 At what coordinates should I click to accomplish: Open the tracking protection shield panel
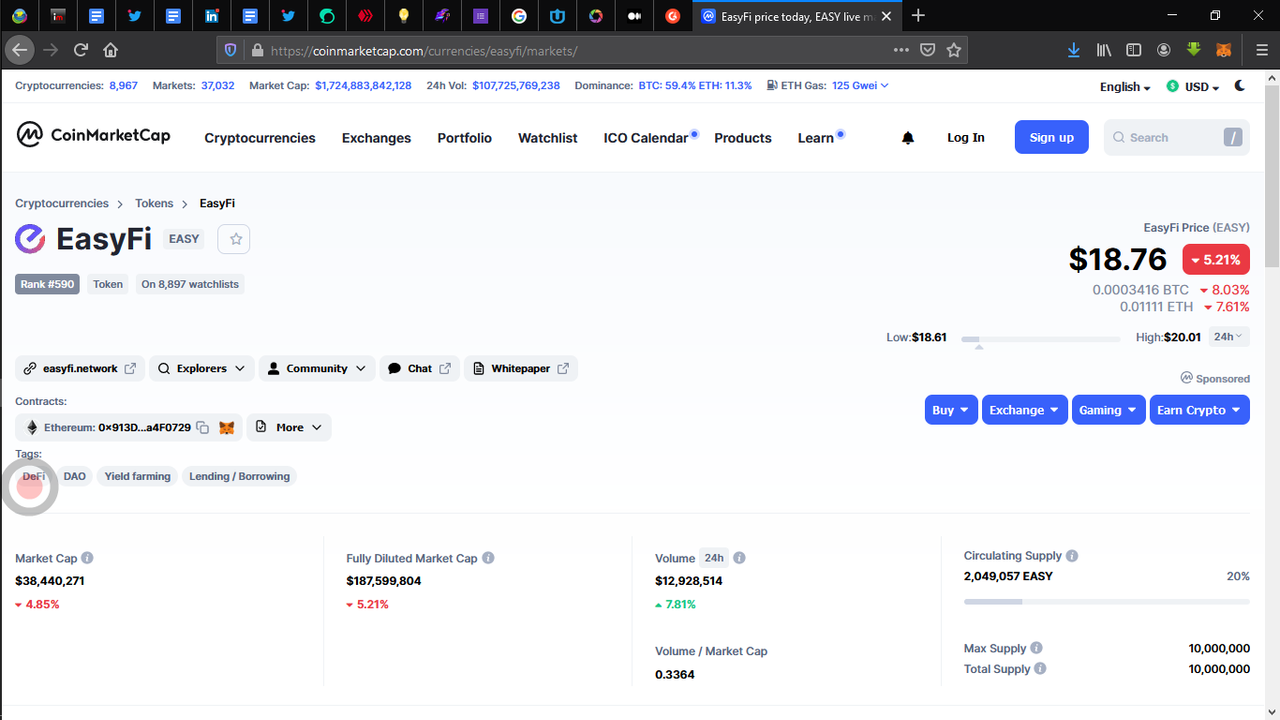tap(231, 50)
